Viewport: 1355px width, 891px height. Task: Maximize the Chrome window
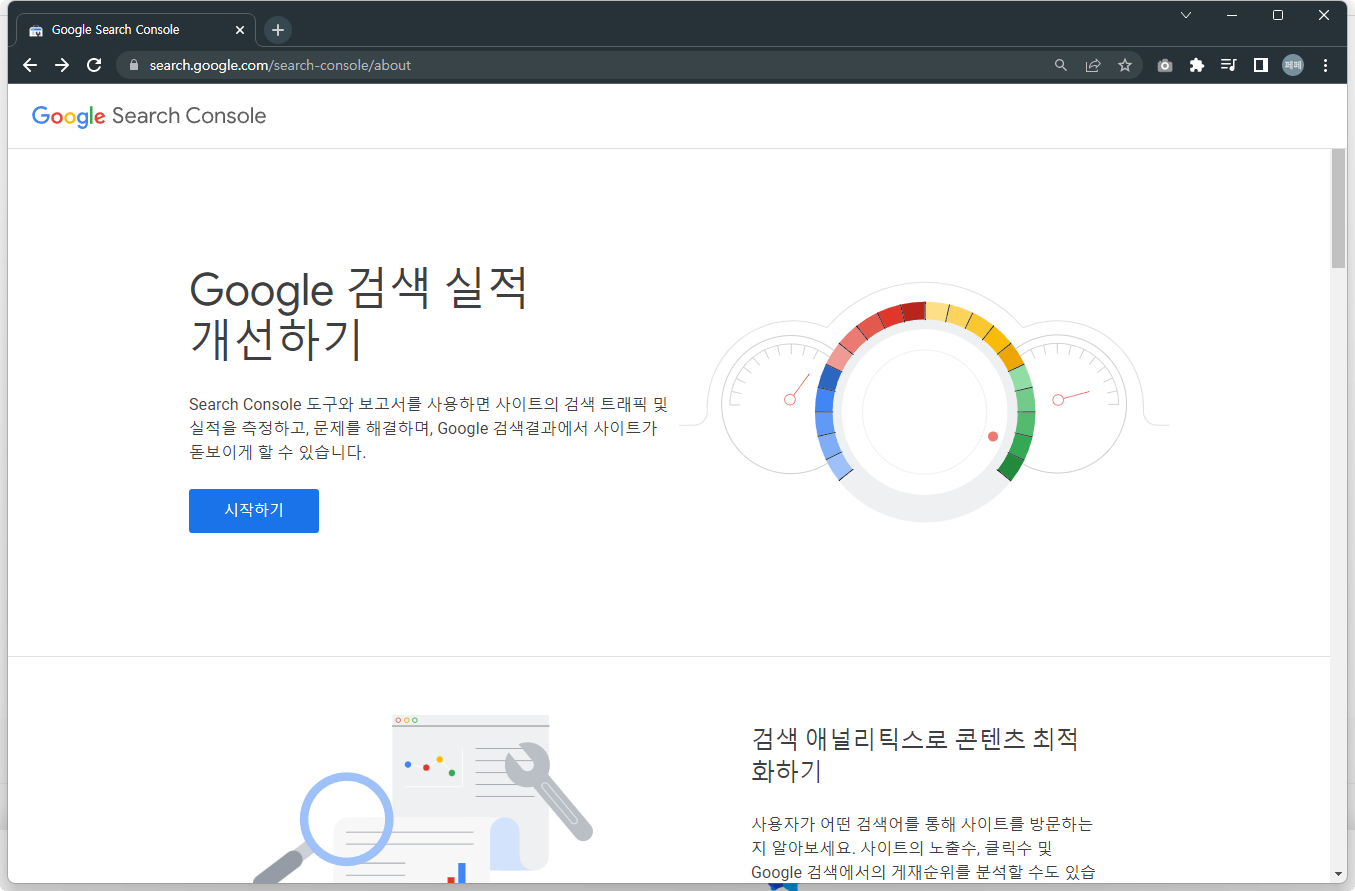(1278, 15)
